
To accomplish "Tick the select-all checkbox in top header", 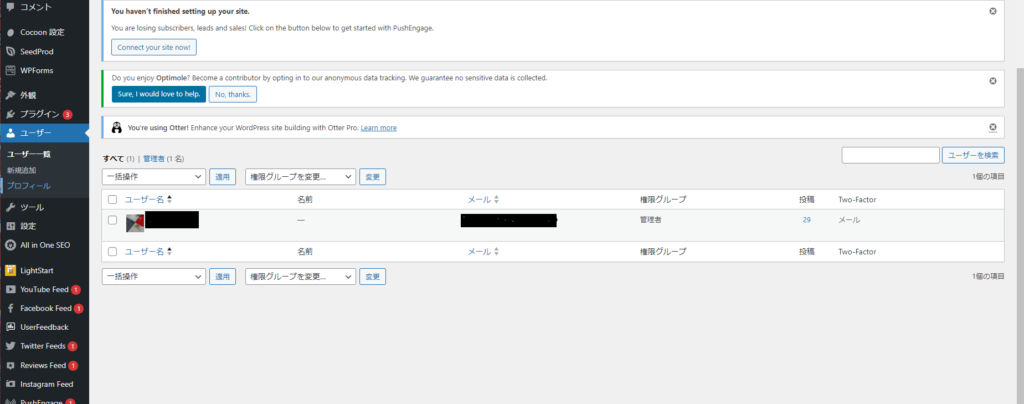I will tap(112, 200).
